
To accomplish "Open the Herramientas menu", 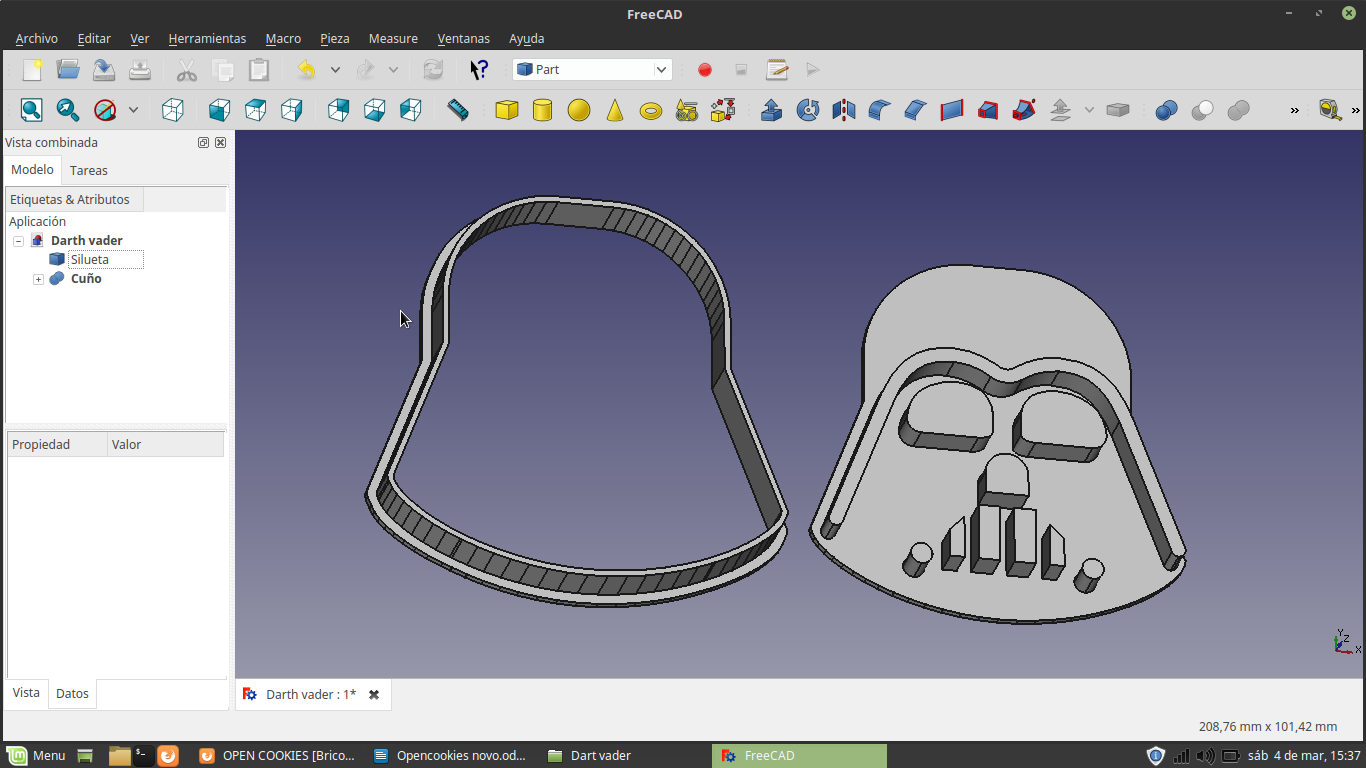I will point(207,38).
